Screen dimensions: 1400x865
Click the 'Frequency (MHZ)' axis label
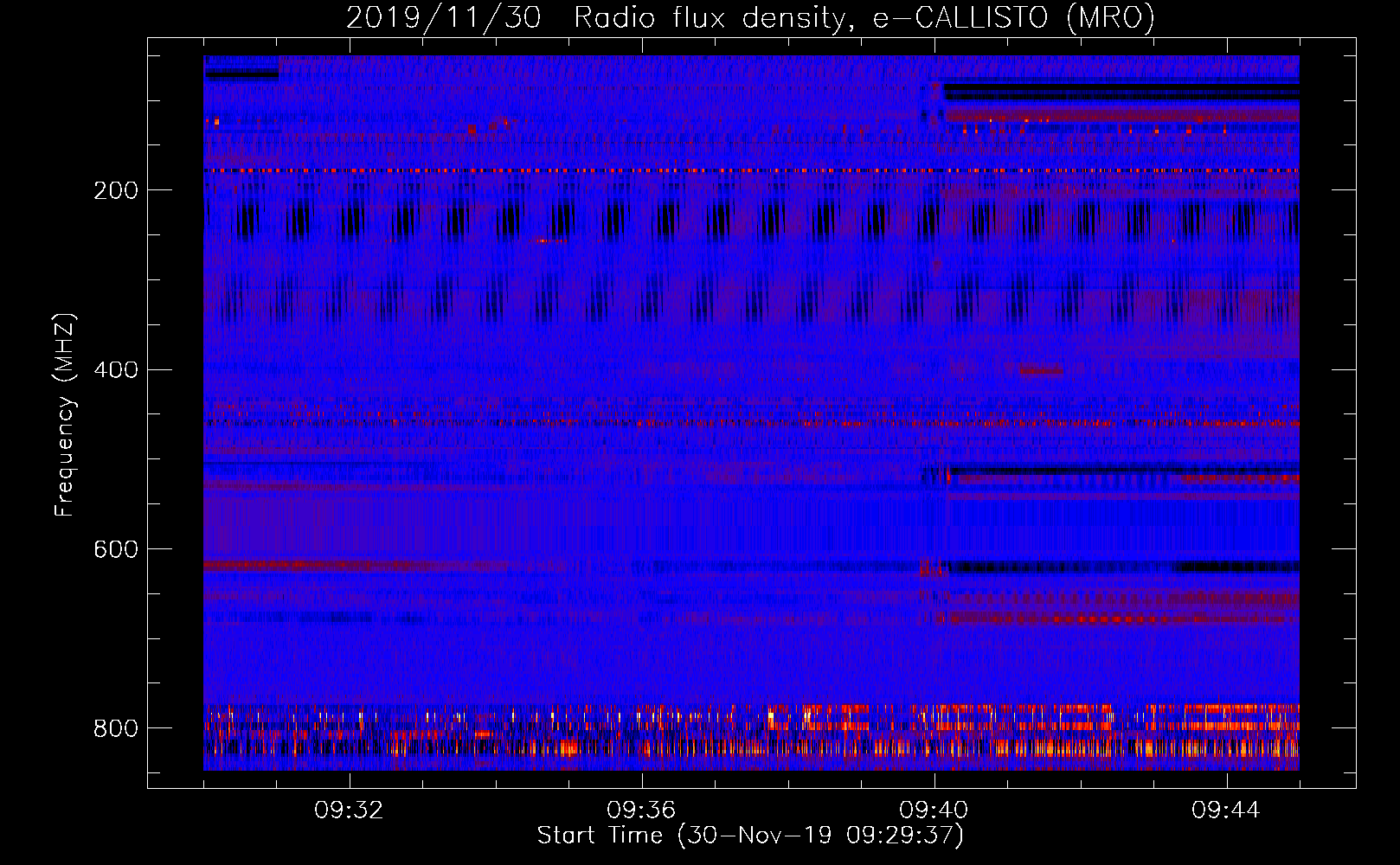65,414
